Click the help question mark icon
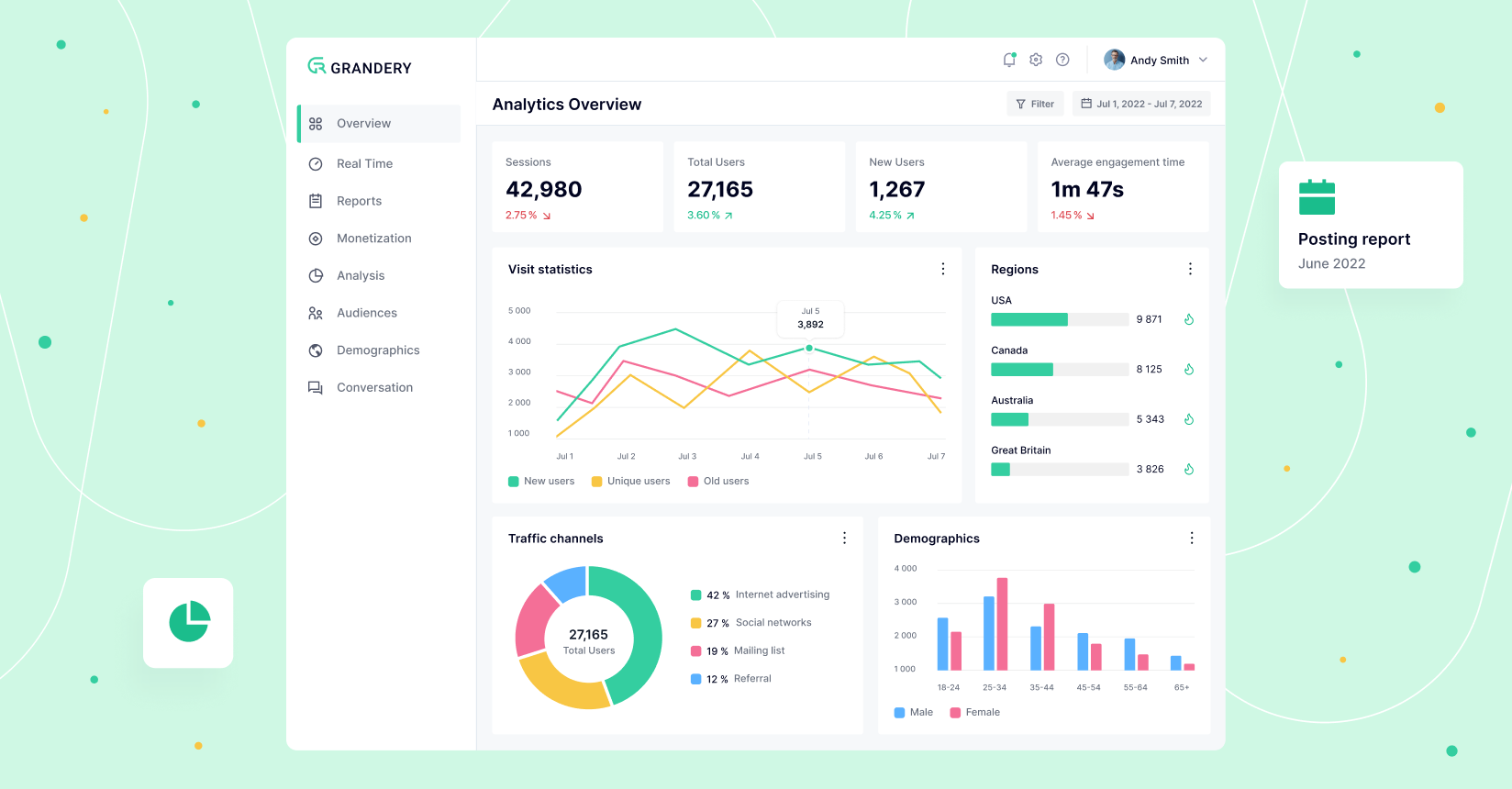 pos(1062,60)
